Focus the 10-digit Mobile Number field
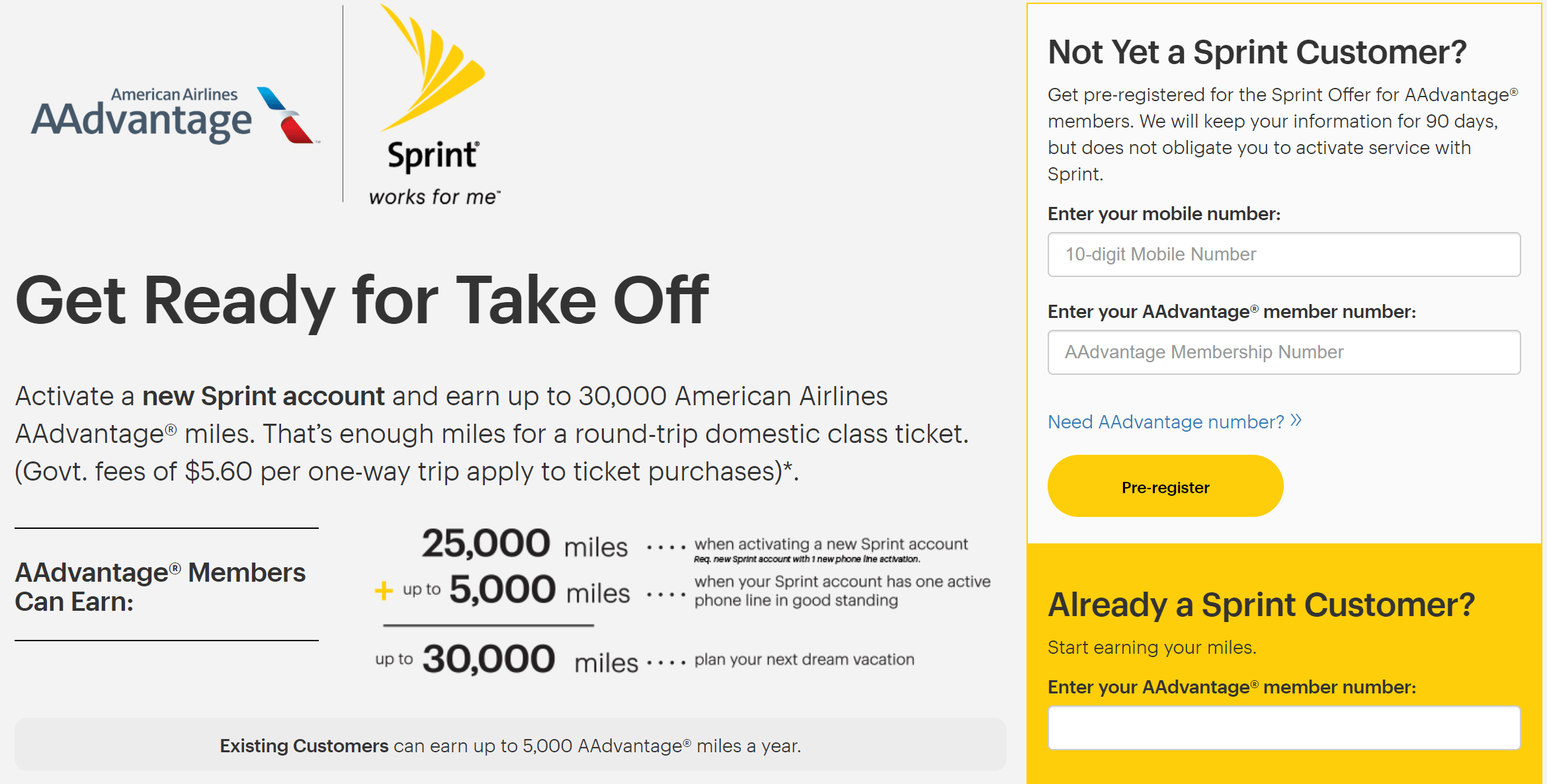Viewport: 1547px width, 784px height. tap(1284, 255)
